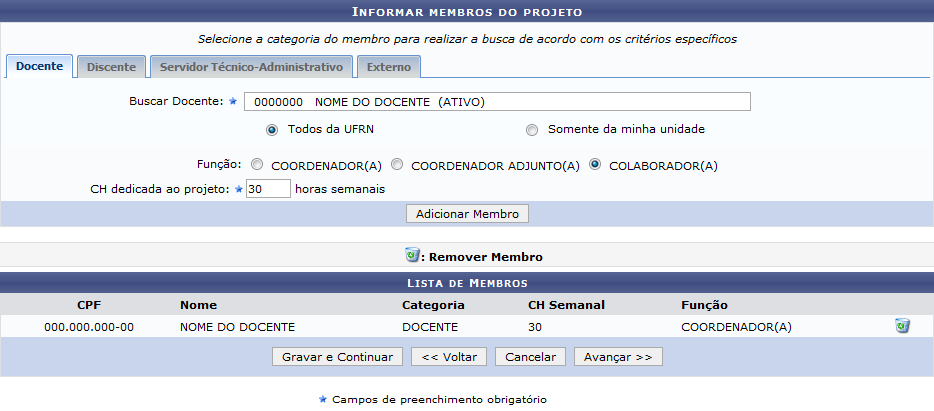
Task: Select Somente da minha unidade option
Action: (532, 130)
